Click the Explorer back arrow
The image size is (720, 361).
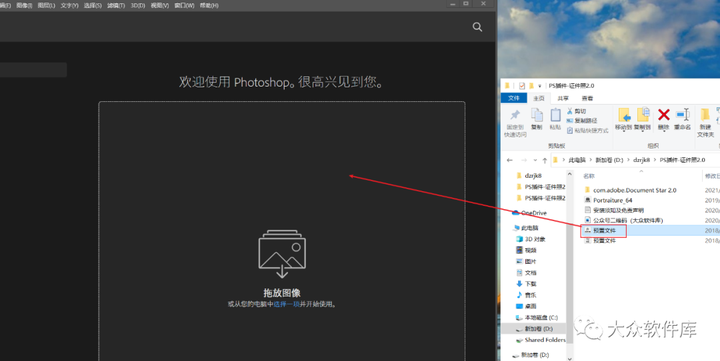510,160
